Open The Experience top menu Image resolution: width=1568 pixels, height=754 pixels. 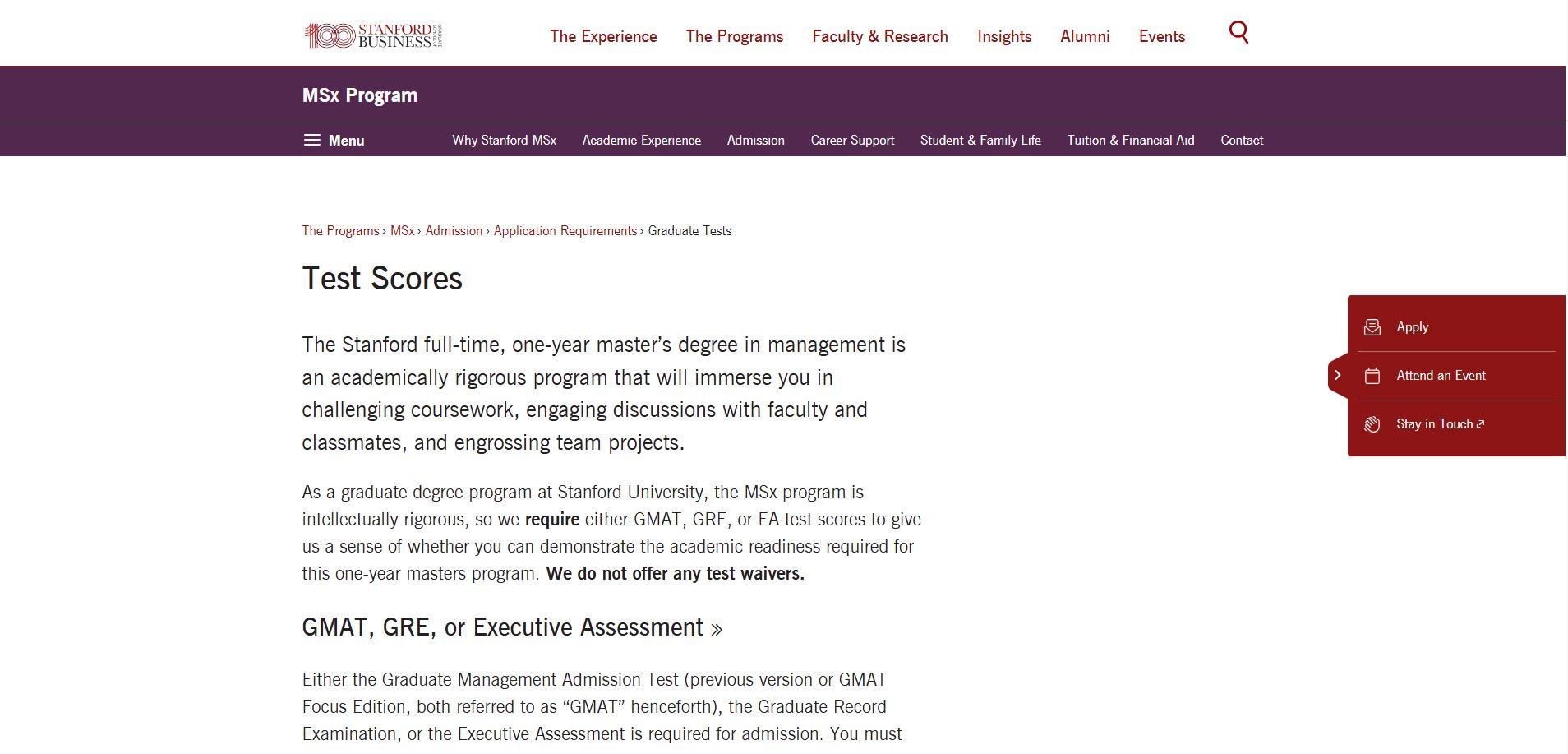click(x=603, y=36)
